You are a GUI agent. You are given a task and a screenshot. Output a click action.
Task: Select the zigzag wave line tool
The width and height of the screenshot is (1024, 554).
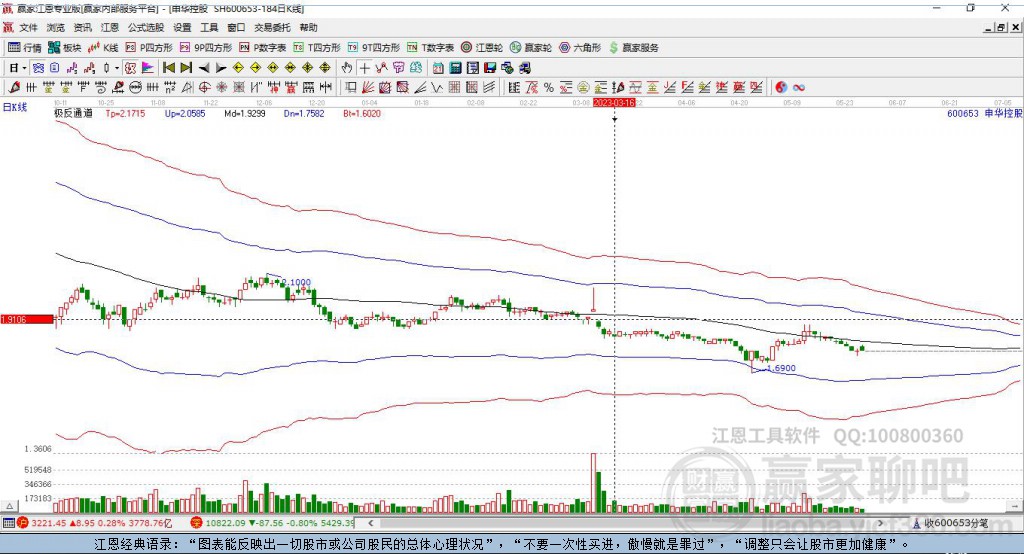point(436,88)
